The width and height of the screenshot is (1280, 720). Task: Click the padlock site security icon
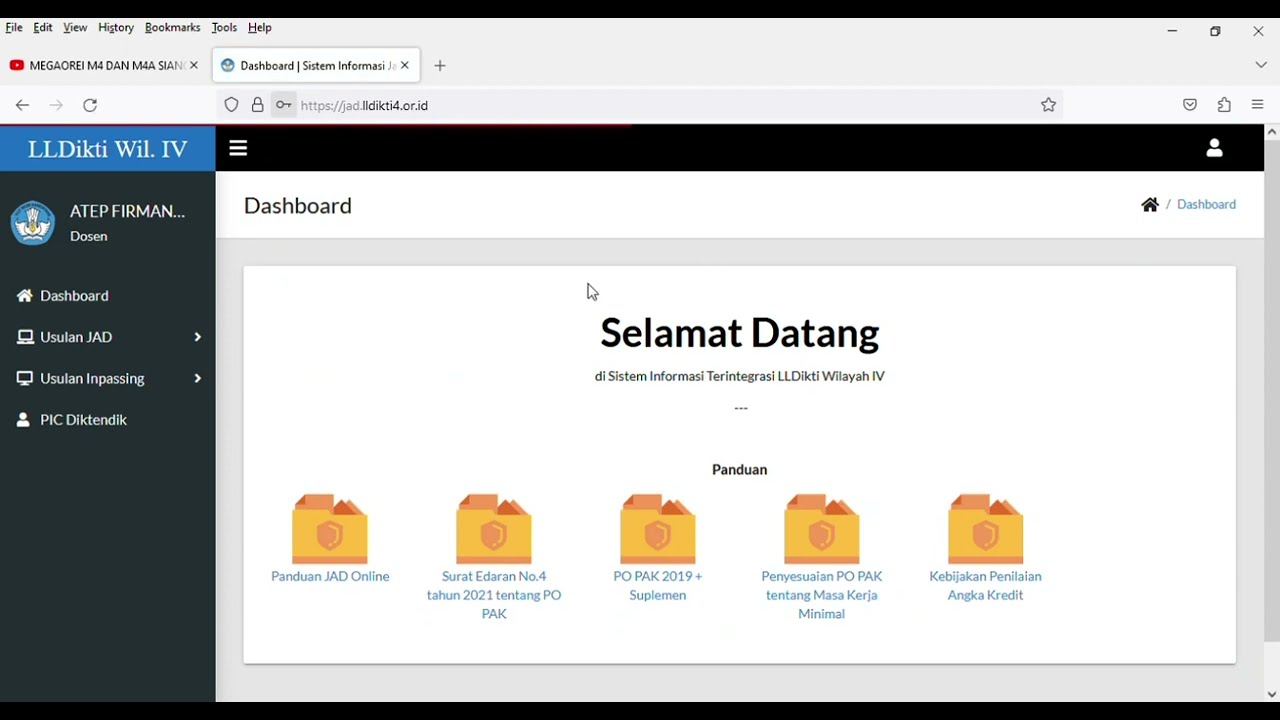click(x=257, y=105)
